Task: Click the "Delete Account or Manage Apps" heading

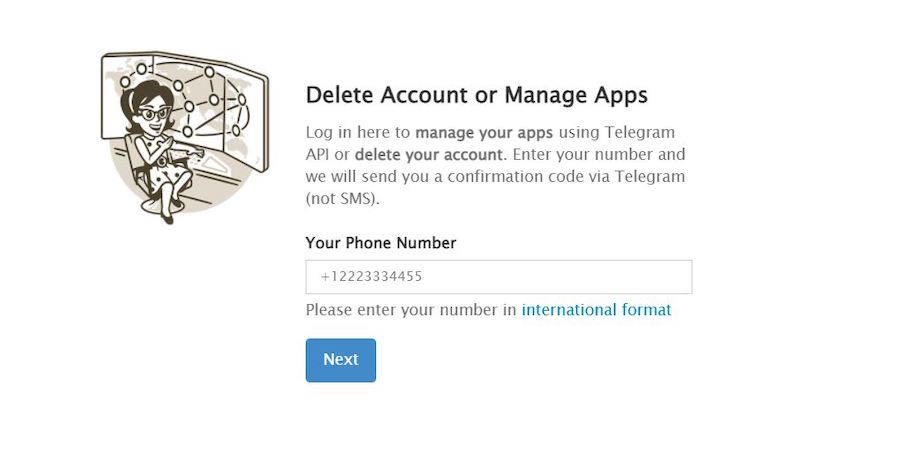Action: 476,95
